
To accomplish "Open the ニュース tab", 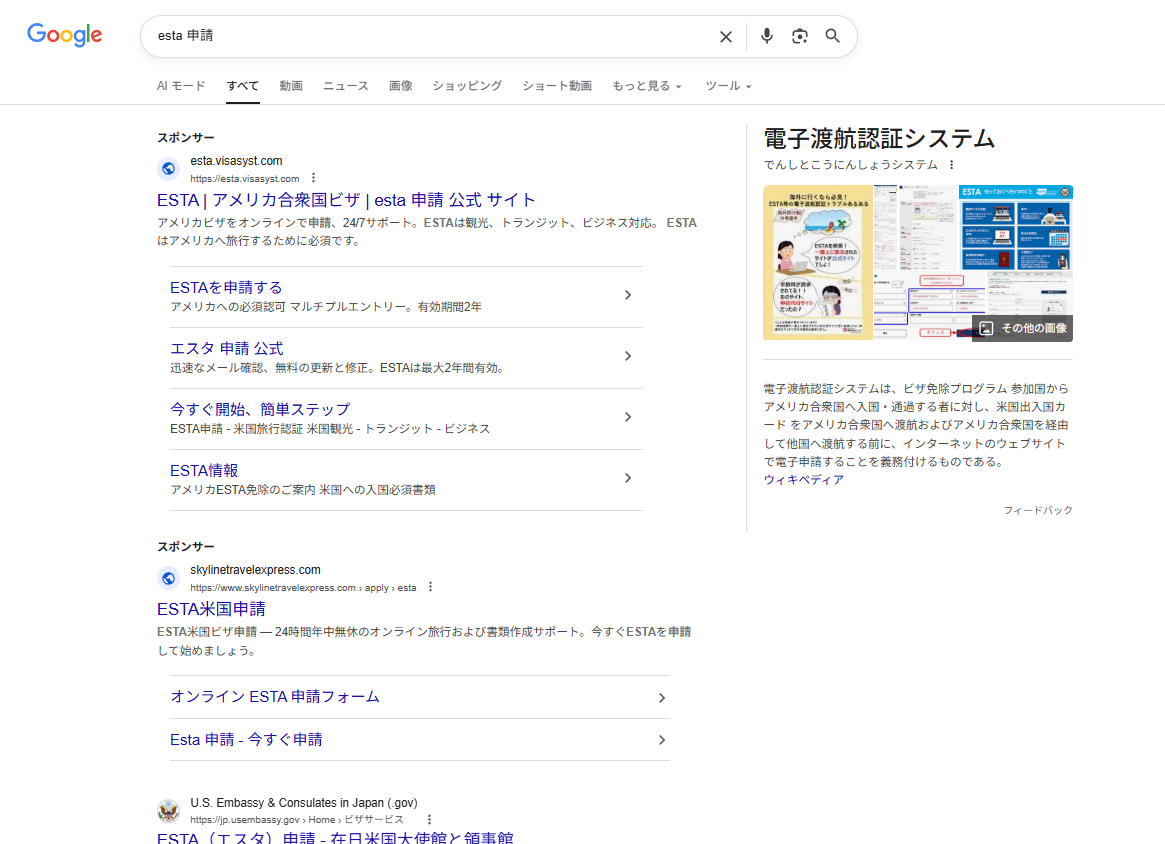I will click(x=345, y=85).
